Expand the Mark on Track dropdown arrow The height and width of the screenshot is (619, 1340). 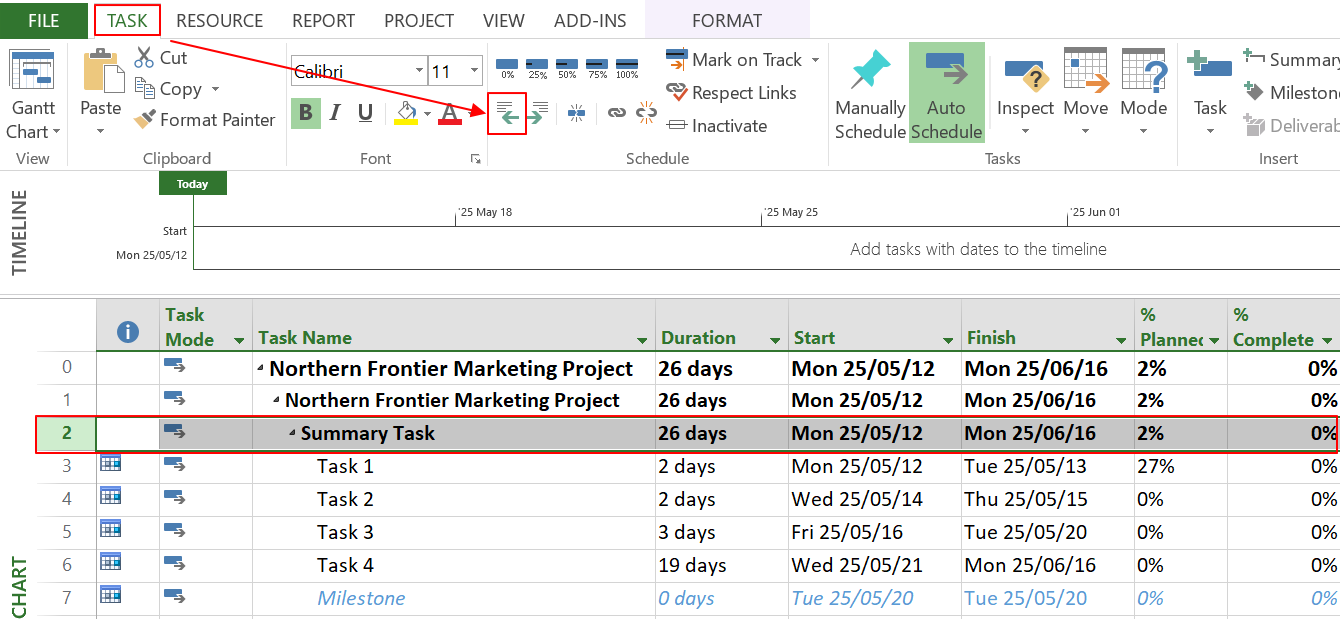815,60
